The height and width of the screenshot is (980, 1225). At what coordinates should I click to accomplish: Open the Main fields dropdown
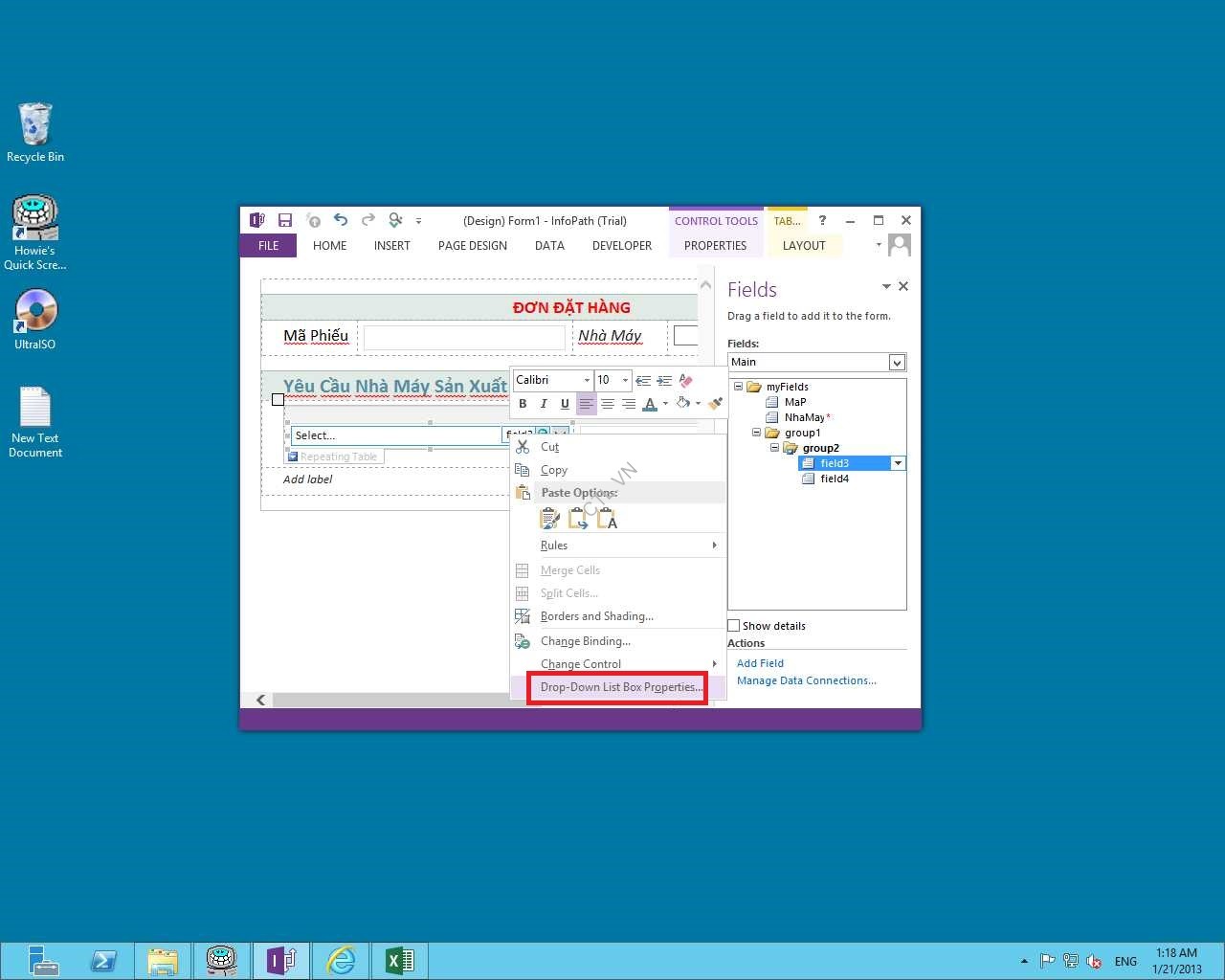[x=897, y=362]
